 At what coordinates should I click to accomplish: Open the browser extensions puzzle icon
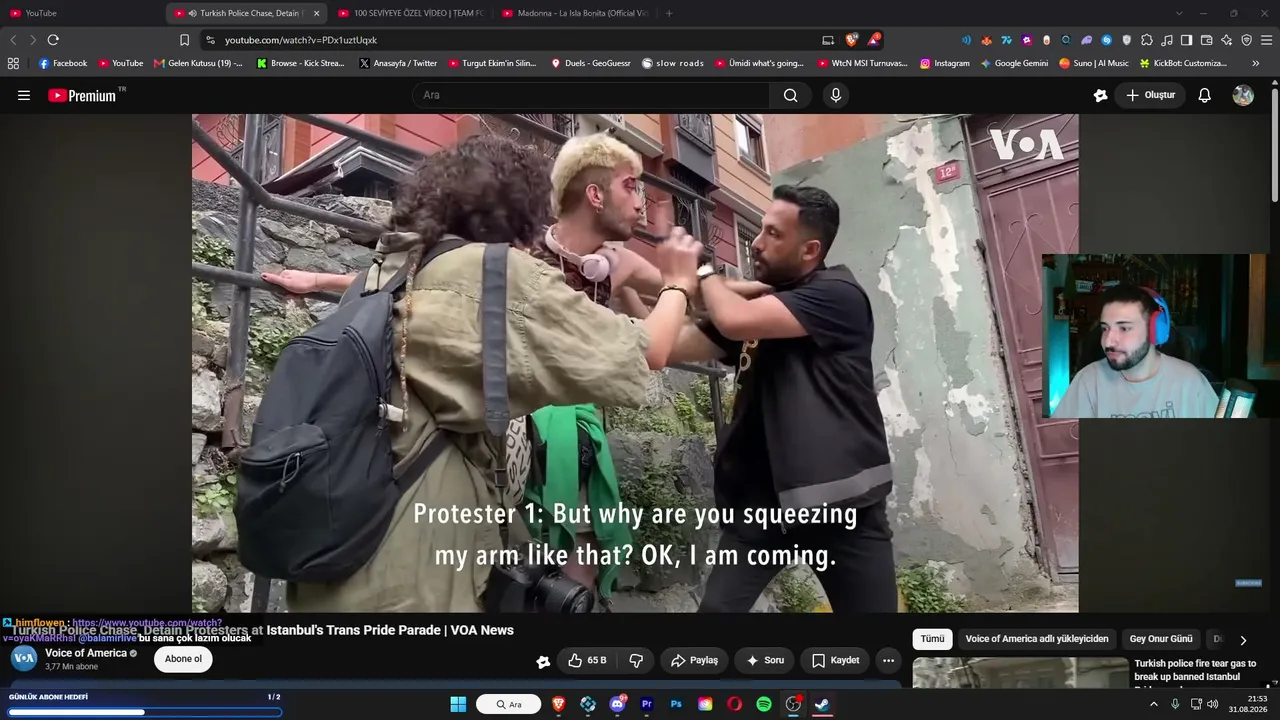(x=1146, y=40)
